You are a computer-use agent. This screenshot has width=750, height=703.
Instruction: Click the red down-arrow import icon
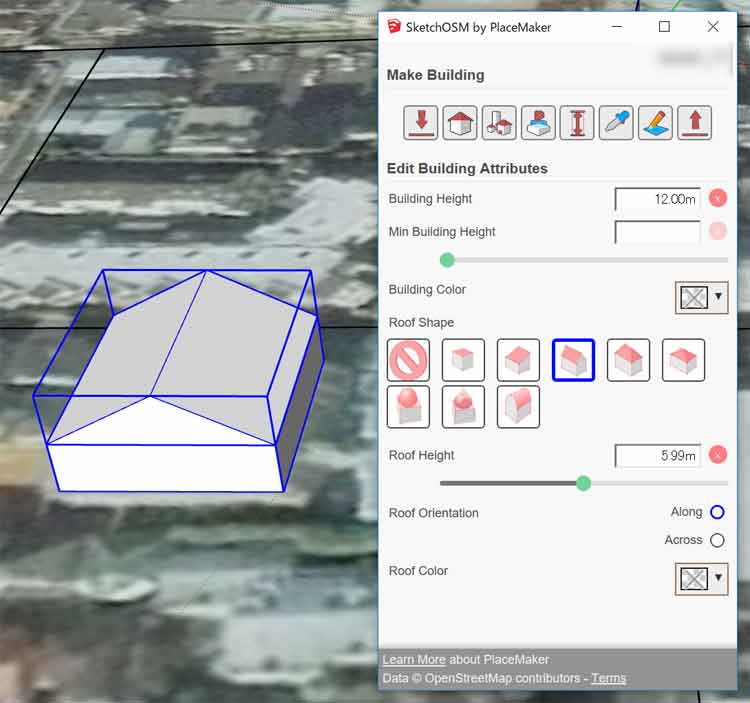pos(420,123)
